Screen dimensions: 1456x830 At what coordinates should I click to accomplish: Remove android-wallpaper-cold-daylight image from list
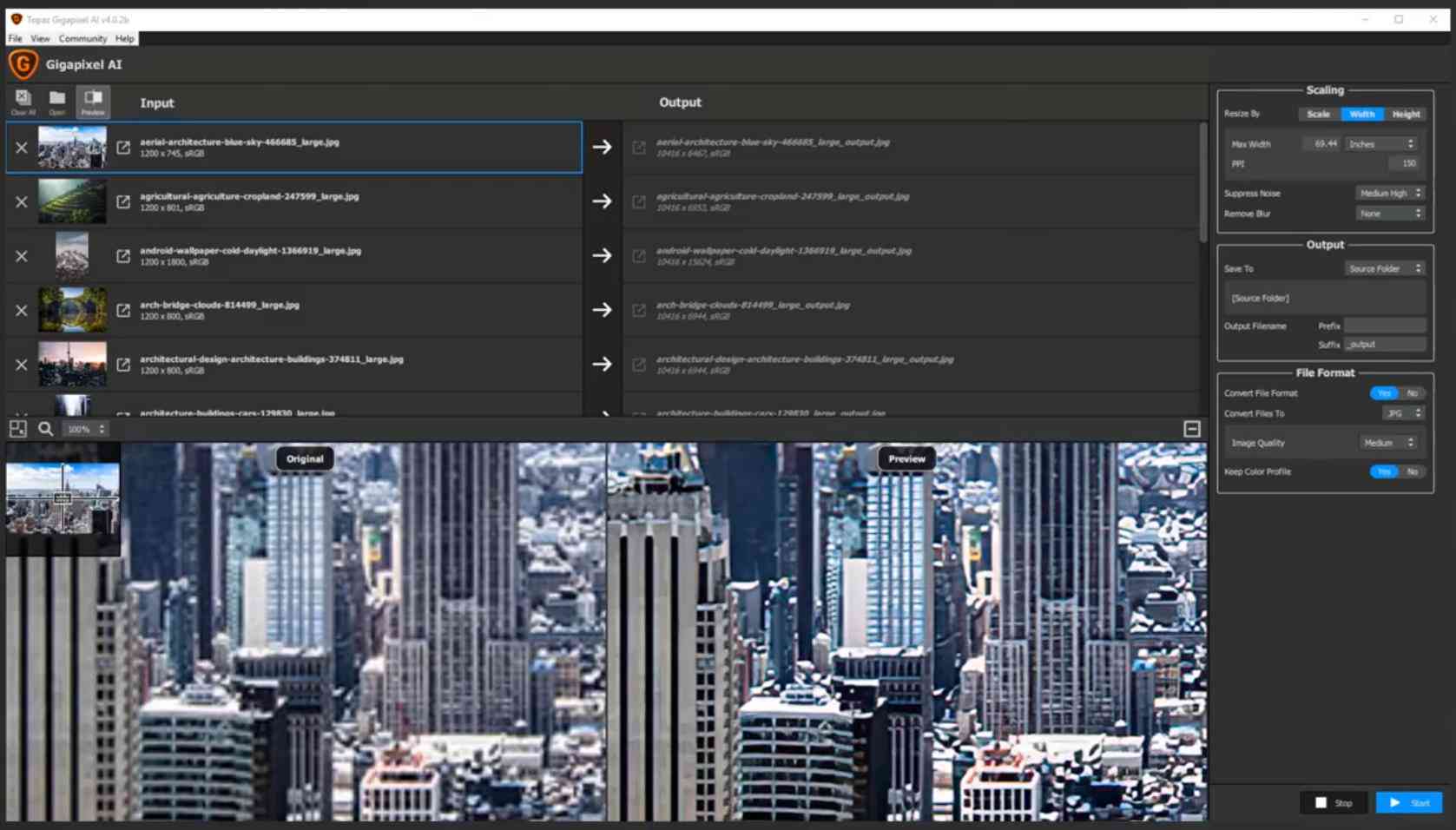click(22, 256)
